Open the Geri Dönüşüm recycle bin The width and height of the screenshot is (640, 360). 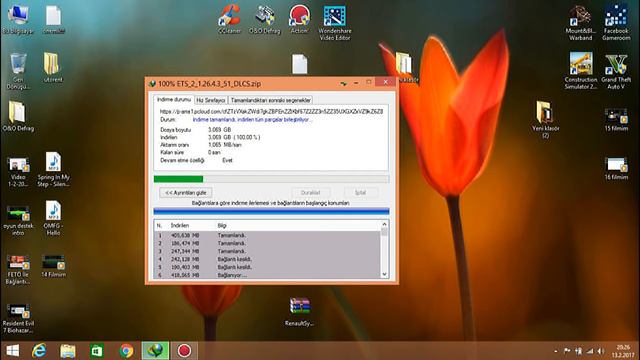tap(18, 71)
